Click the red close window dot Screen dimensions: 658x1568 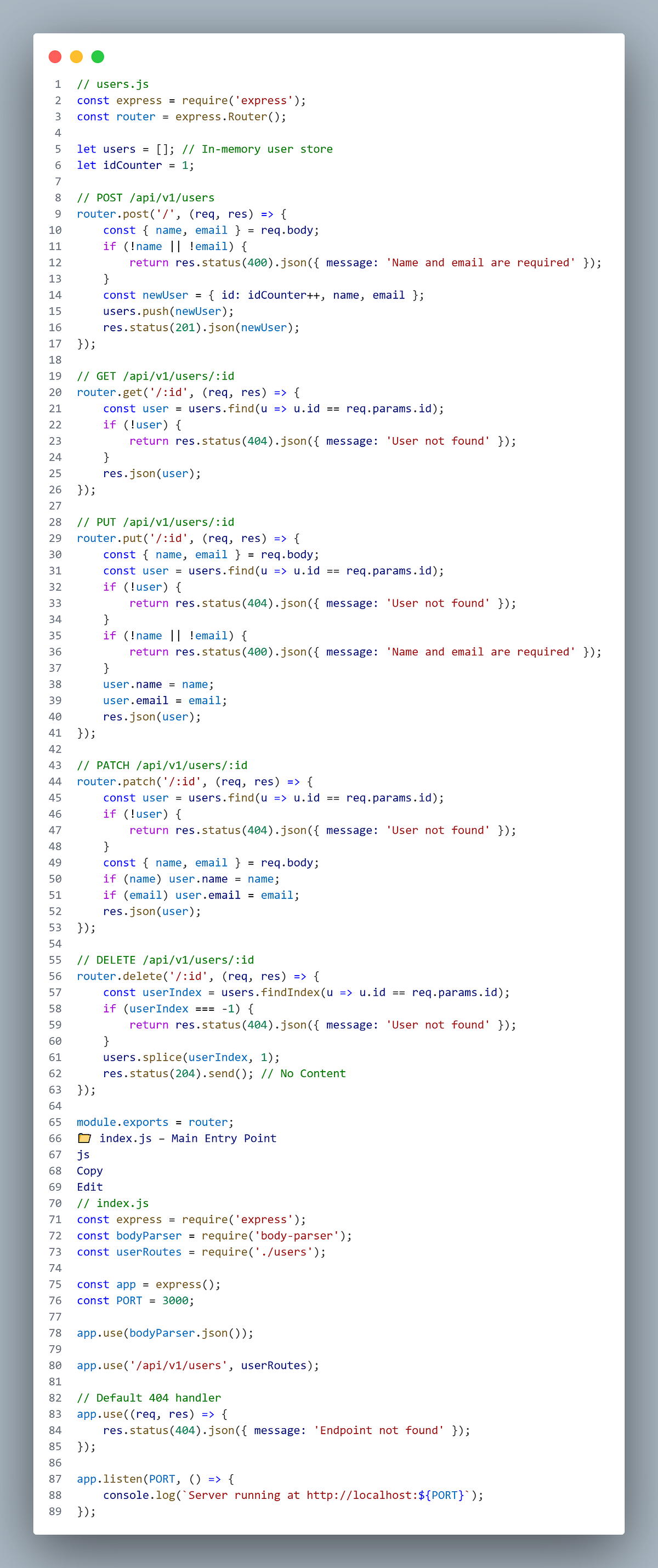click(x=55, y=56)
